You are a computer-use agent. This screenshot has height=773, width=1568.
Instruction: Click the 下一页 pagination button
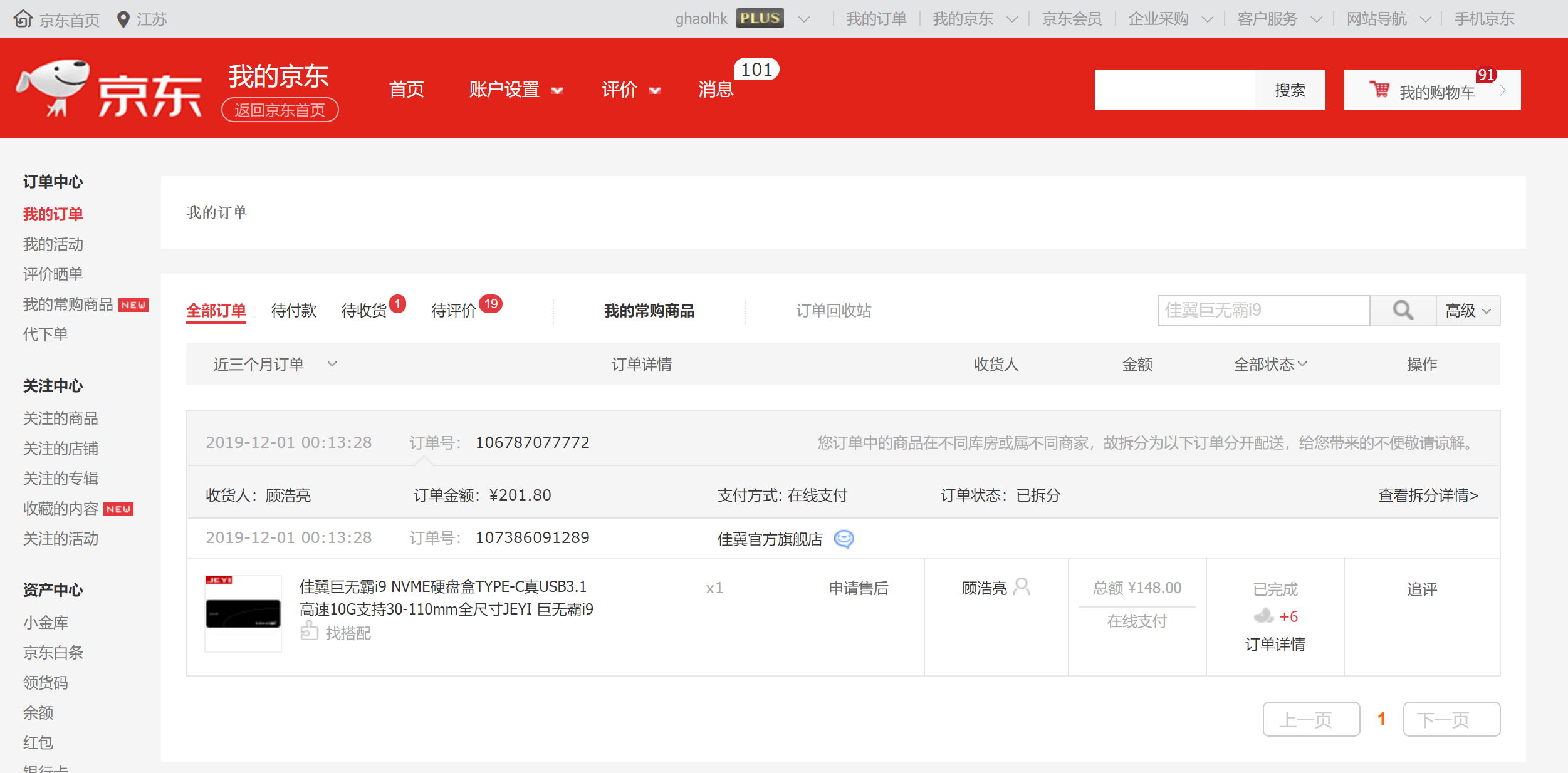click(1451, 719)
